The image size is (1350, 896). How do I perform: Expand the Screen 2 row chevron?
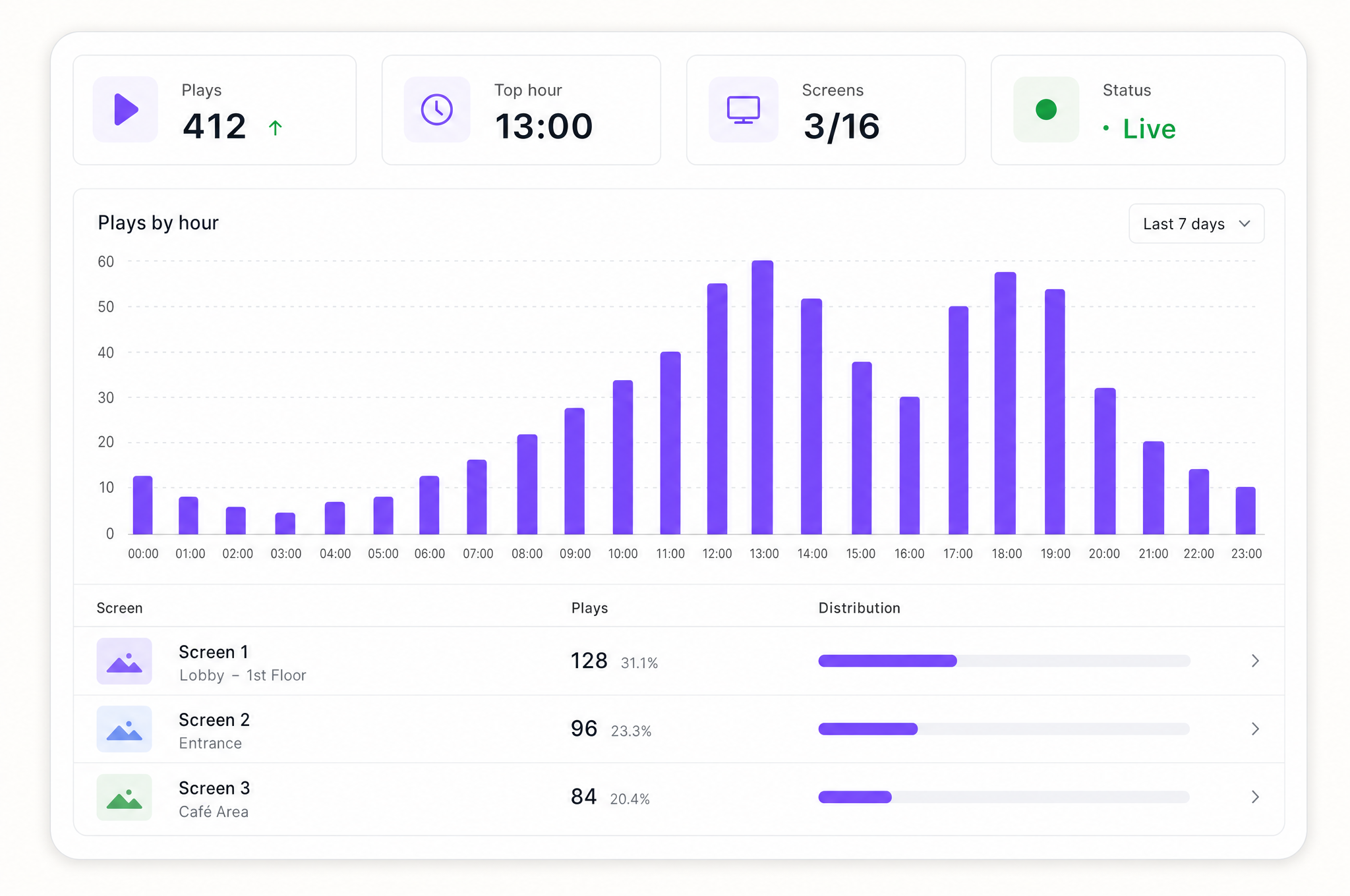click(x=1255, y=729)
